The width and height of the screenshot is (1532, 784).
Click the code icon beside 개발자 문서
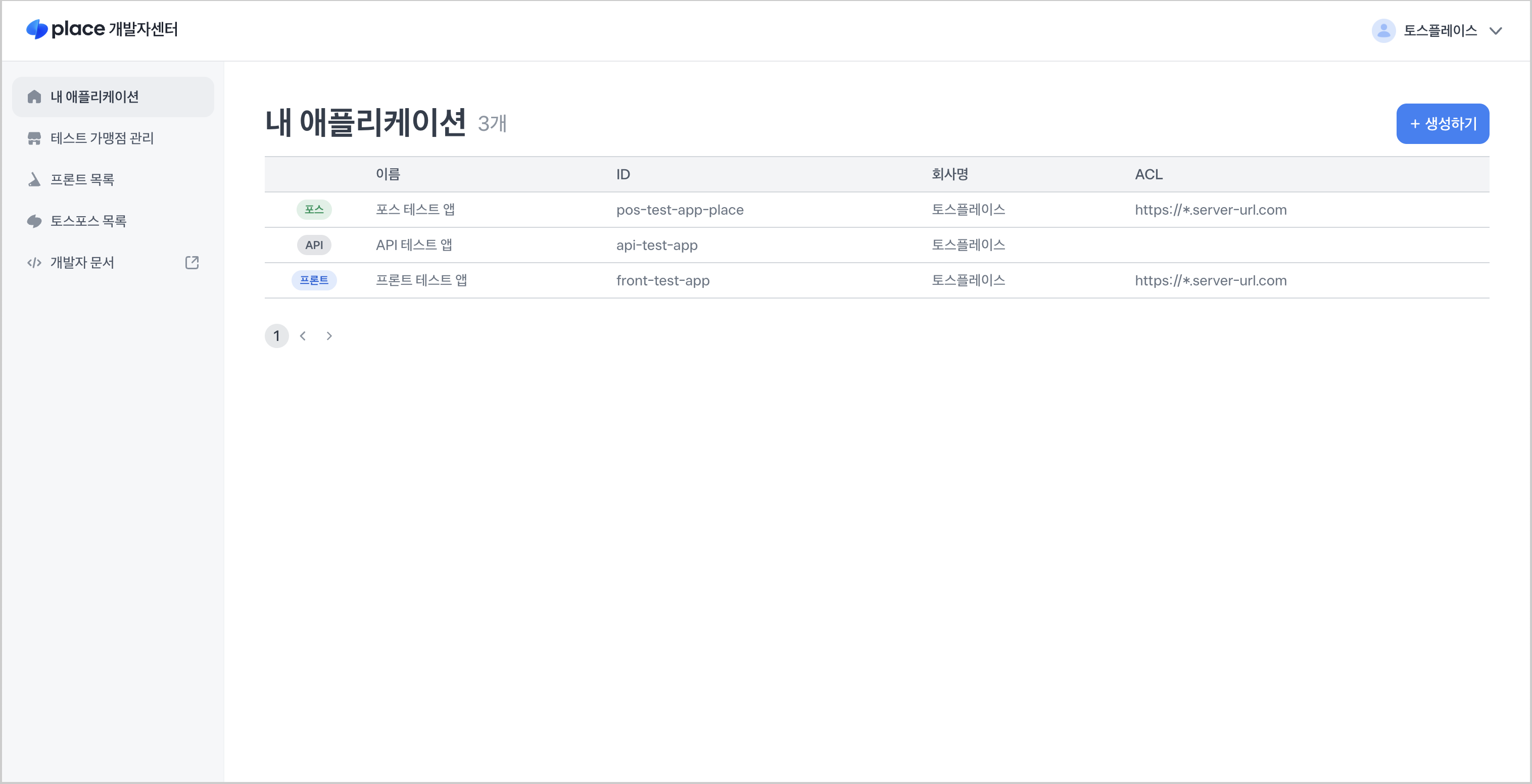coord(34,262)
